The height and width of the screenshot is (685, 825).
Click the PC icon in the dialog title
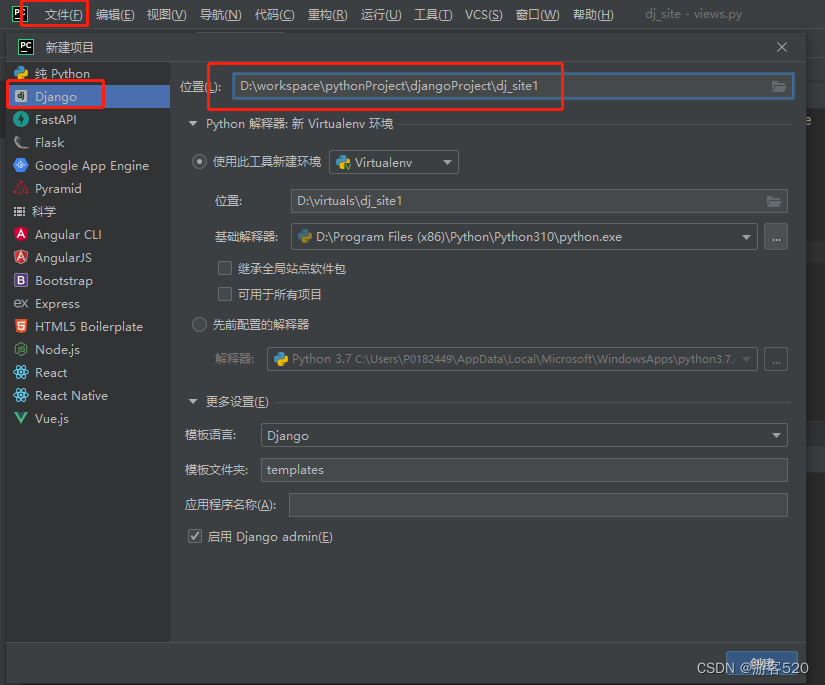click(26, 47)
